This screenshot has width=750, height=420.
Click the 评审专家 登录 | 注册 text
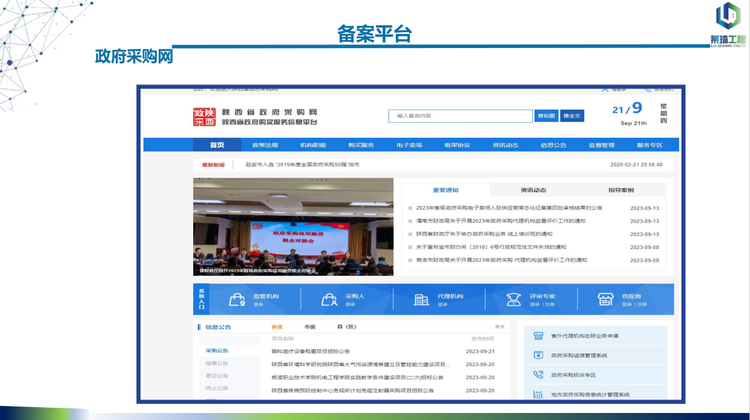pyautogui.click(x=542, y=304)
